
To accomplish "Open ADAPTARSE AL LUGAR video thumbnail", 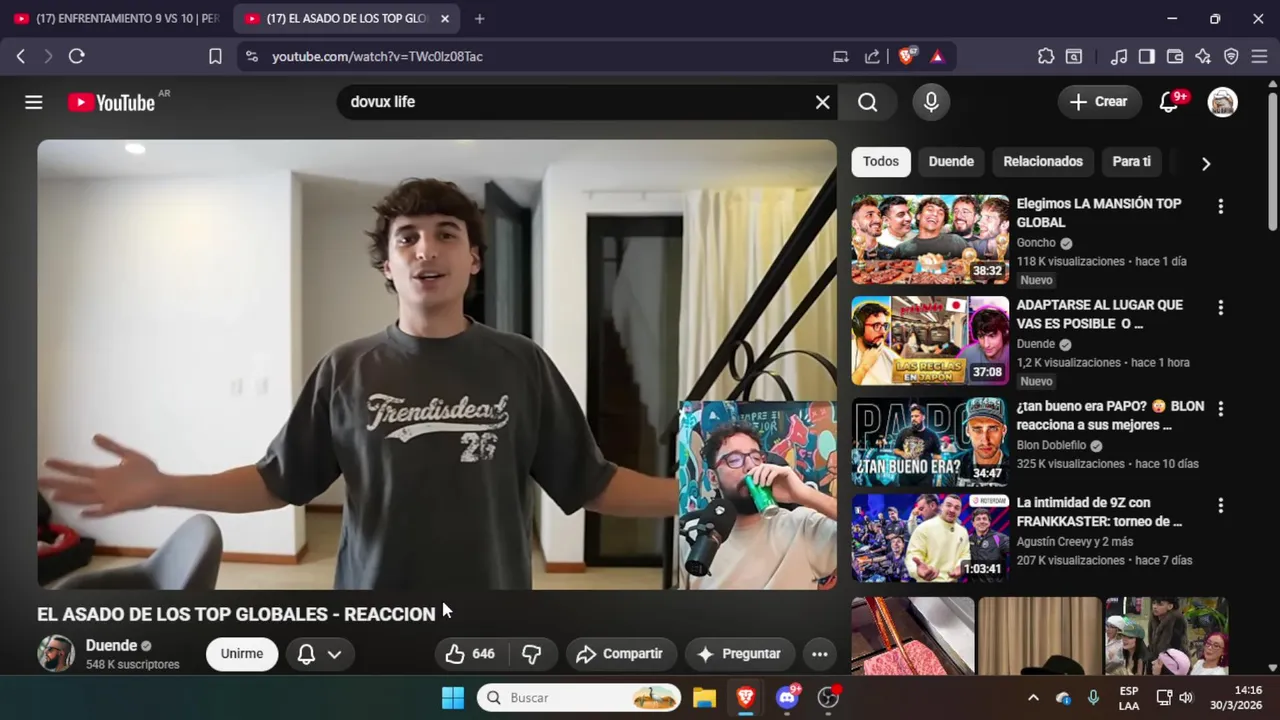I will 930,340.
